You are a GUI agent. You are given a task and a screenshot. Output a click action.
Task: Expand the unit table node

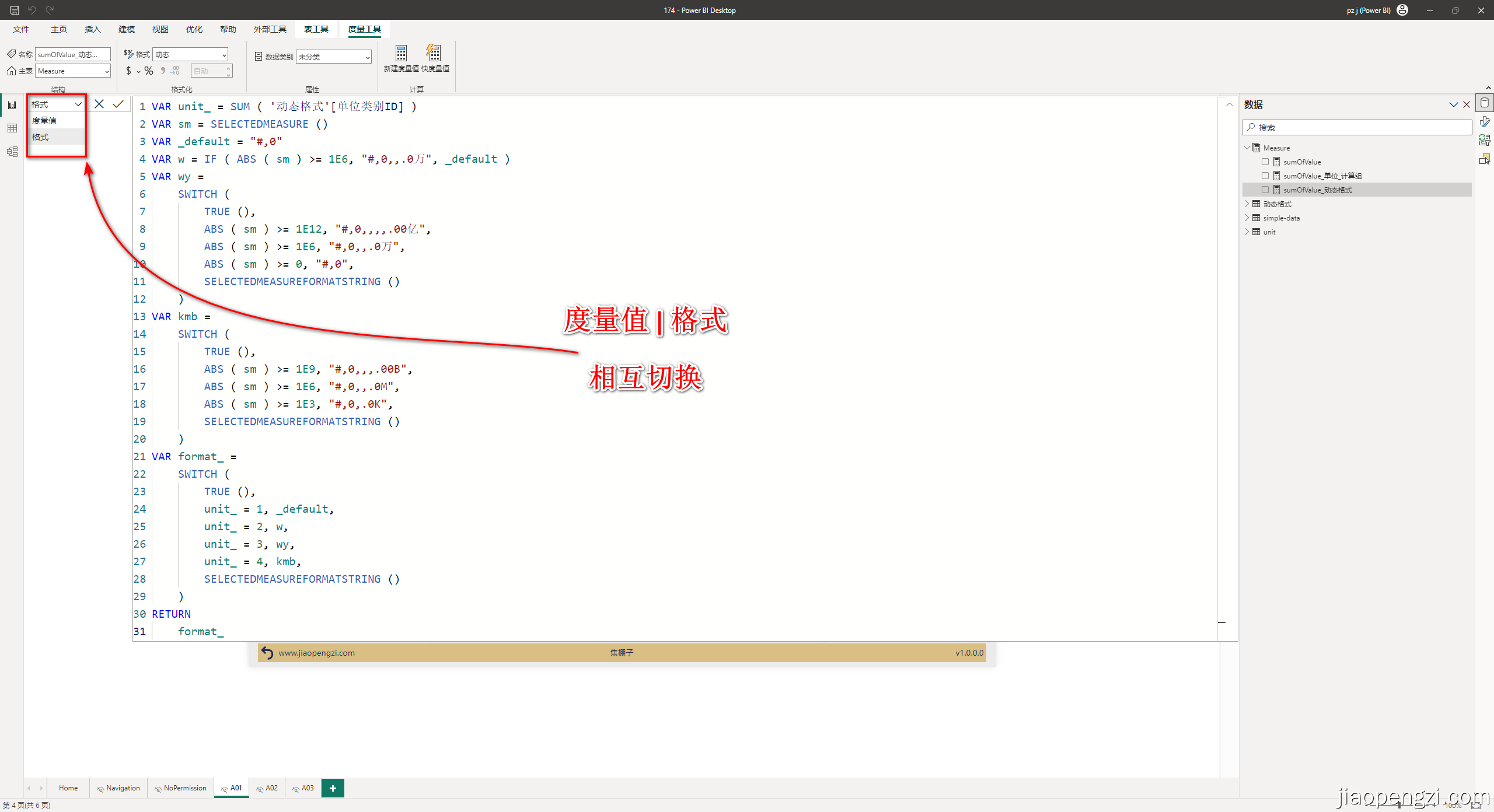pyautogui.click(x=1247, y=232)
